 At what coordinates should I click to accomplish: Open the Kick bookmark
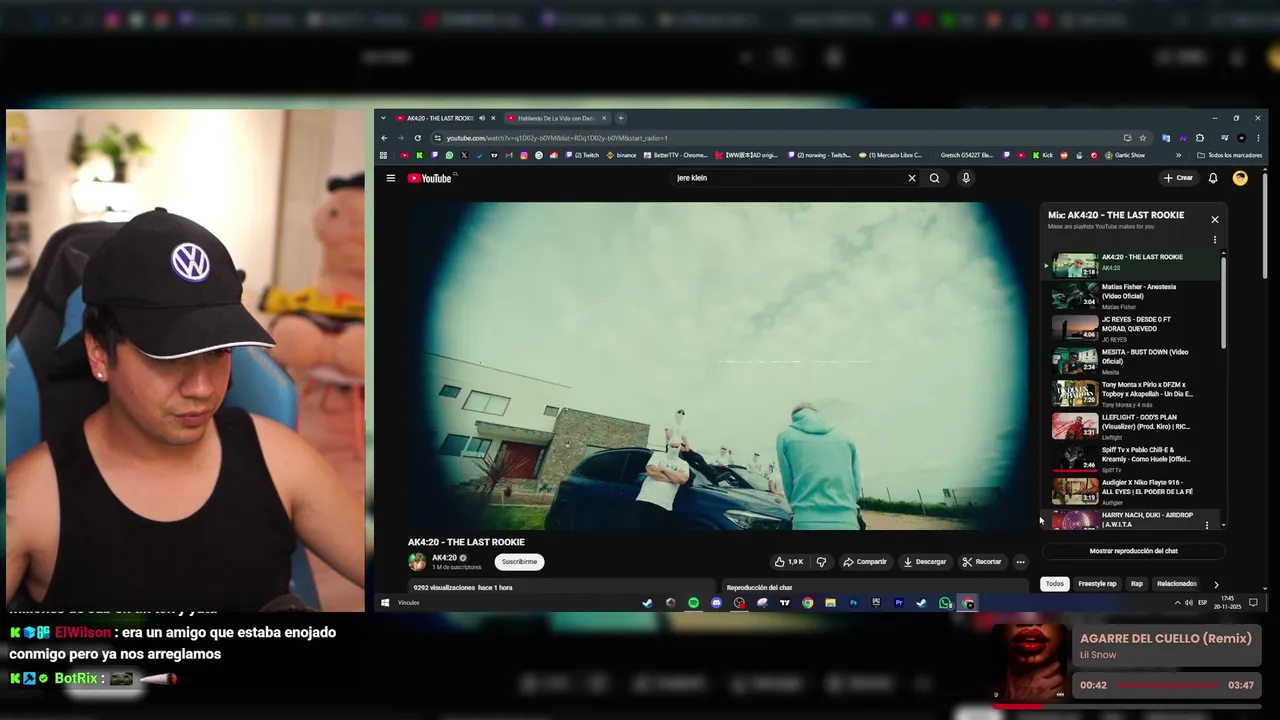pyautogui.click(x=1043, y=155)
